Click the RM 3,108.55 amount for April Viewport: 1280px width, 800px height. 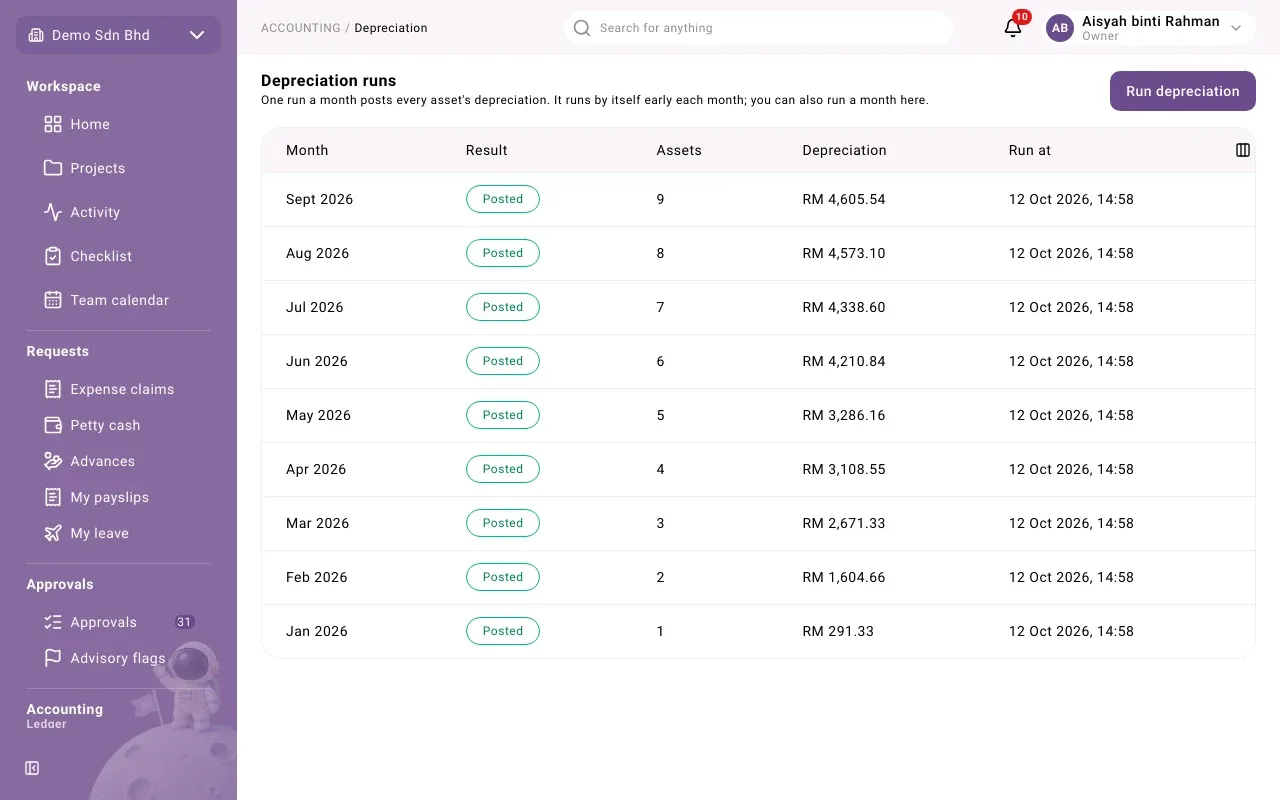844,469
